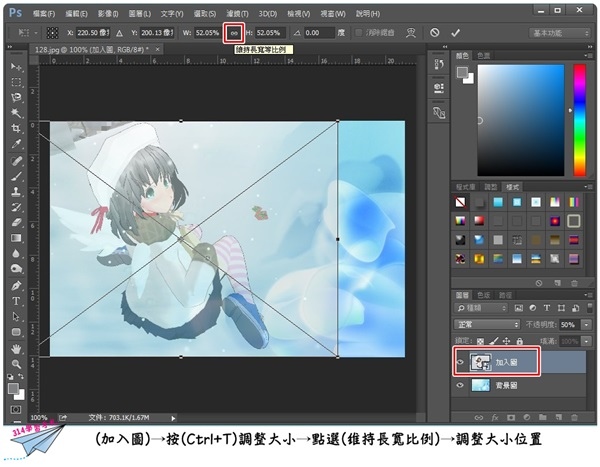The height and width of the screenshot is (467, 600).
Task: Select the Zoom tool in toolbar
Action: pos(16,364)
